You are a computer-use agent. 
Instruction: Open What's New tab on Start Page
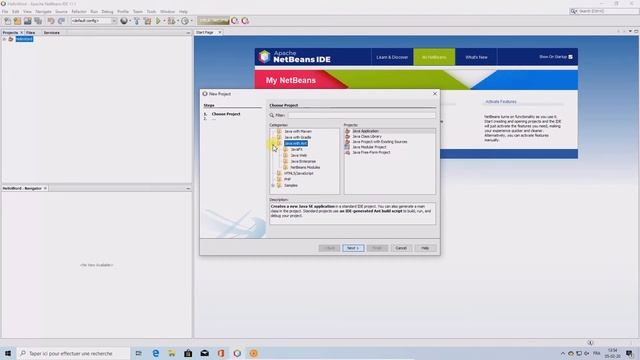476,57
